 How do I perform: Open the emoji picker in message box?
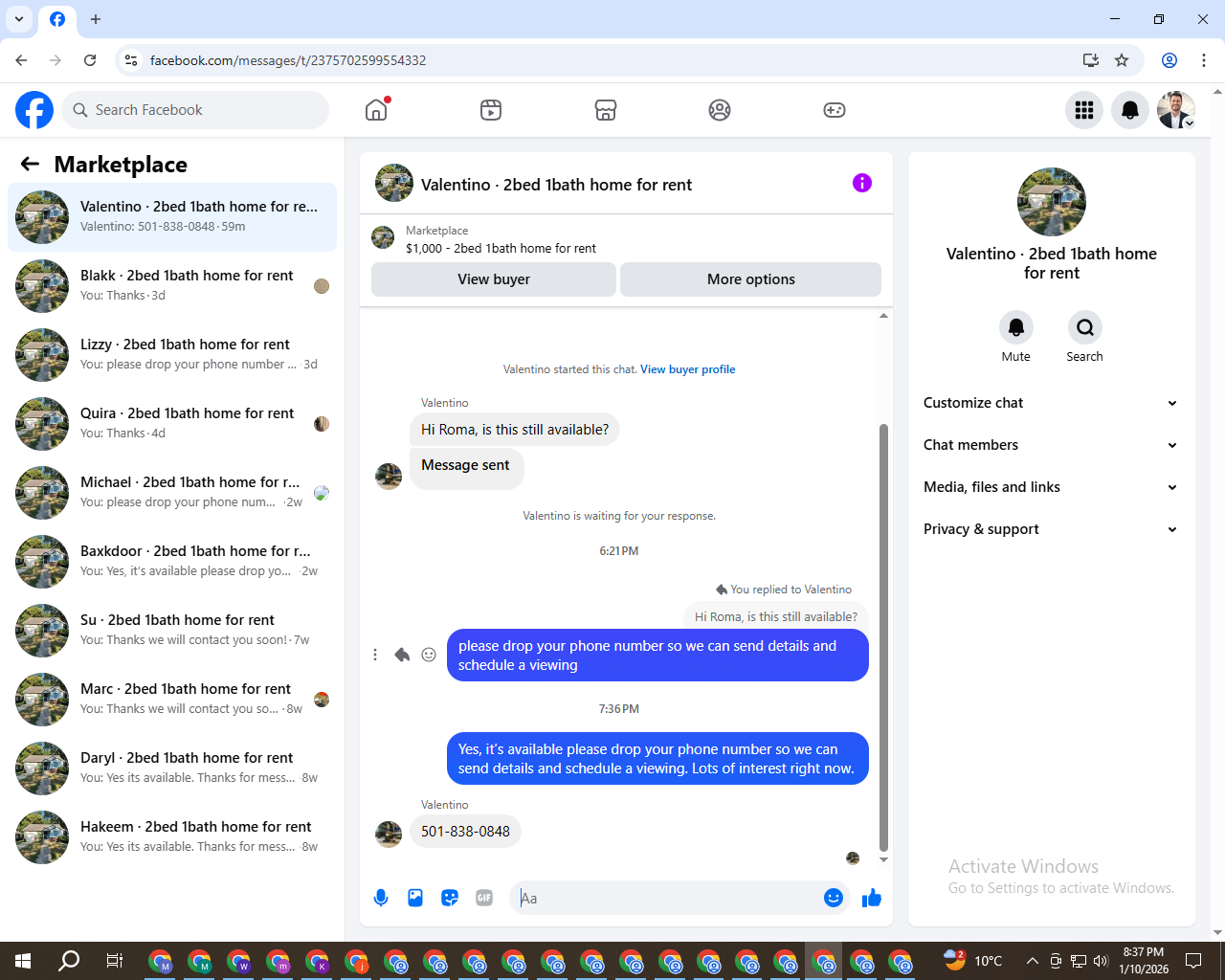[834, 898]
